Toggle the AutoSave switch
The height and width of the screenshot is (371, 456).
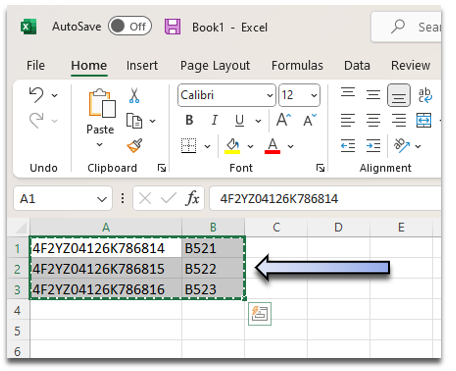pyautogui.click(x=130, y=26)
